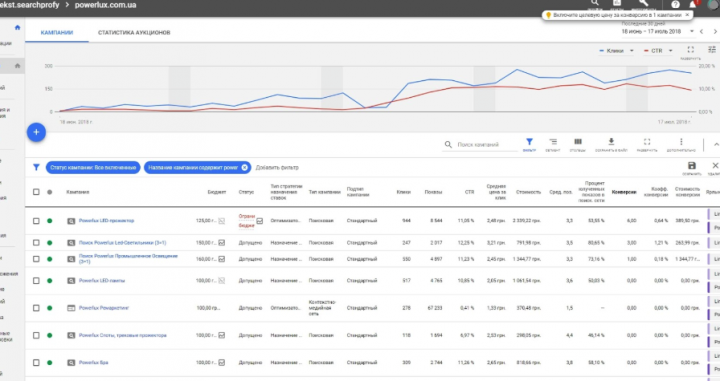720x381 pixels.
Task: Dismiss the target CPA suggestion tooltip
Action: (x=687, y=15)
